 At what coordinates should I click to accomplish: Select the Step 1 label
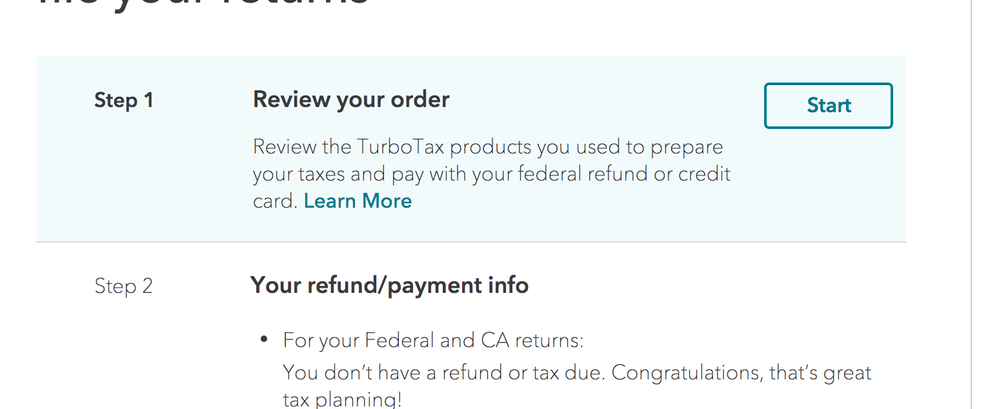pos(123,100)
